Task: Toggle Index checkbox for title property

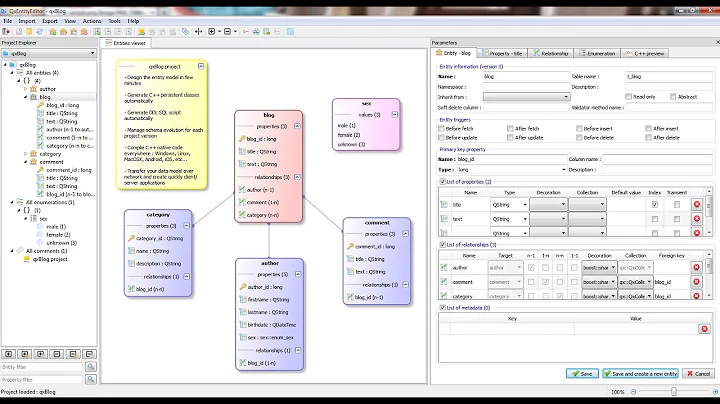Action: [x=655, y=204]
